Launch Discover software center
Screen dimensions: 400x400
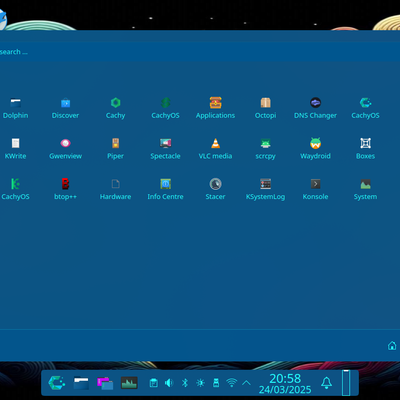tap(65, 108)
